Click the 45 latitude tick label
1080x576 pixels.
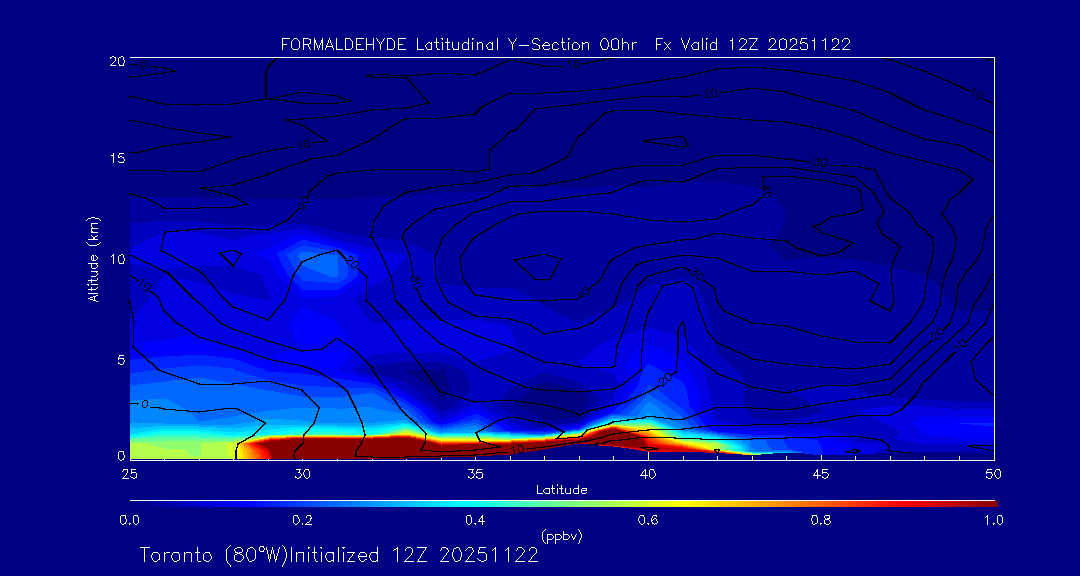pyautogui.click(x=821, y=472)
